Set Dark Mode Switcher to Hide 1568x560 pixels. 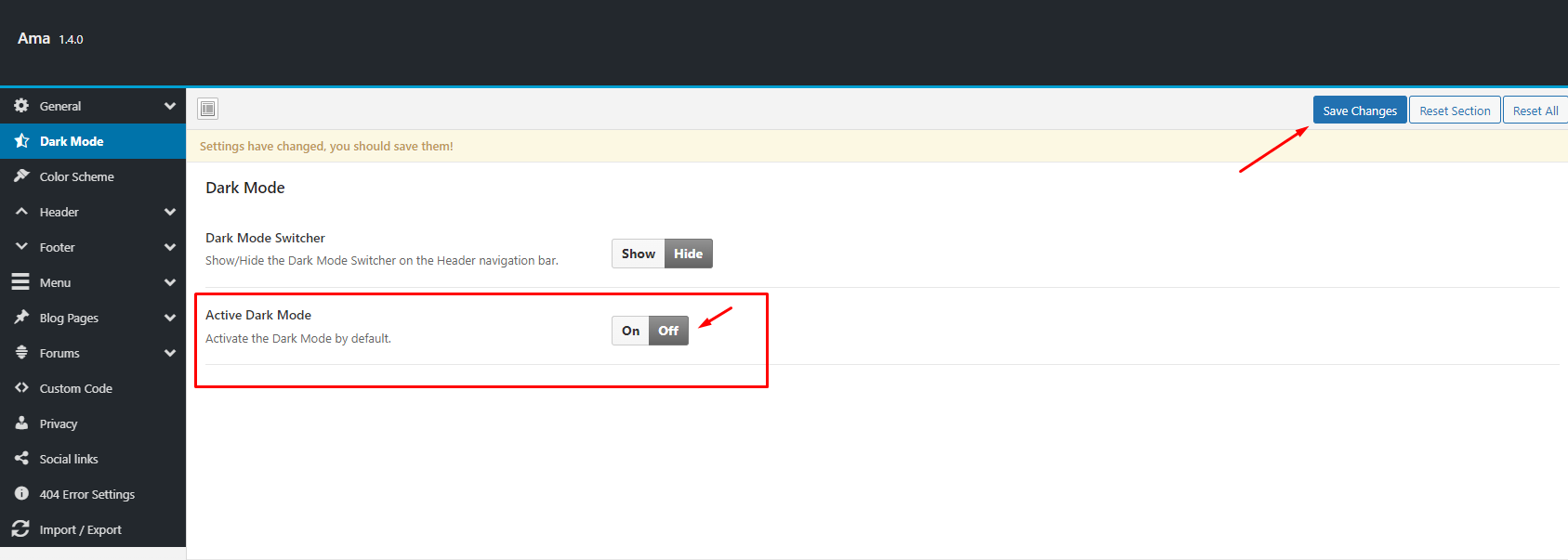(689, 254)
